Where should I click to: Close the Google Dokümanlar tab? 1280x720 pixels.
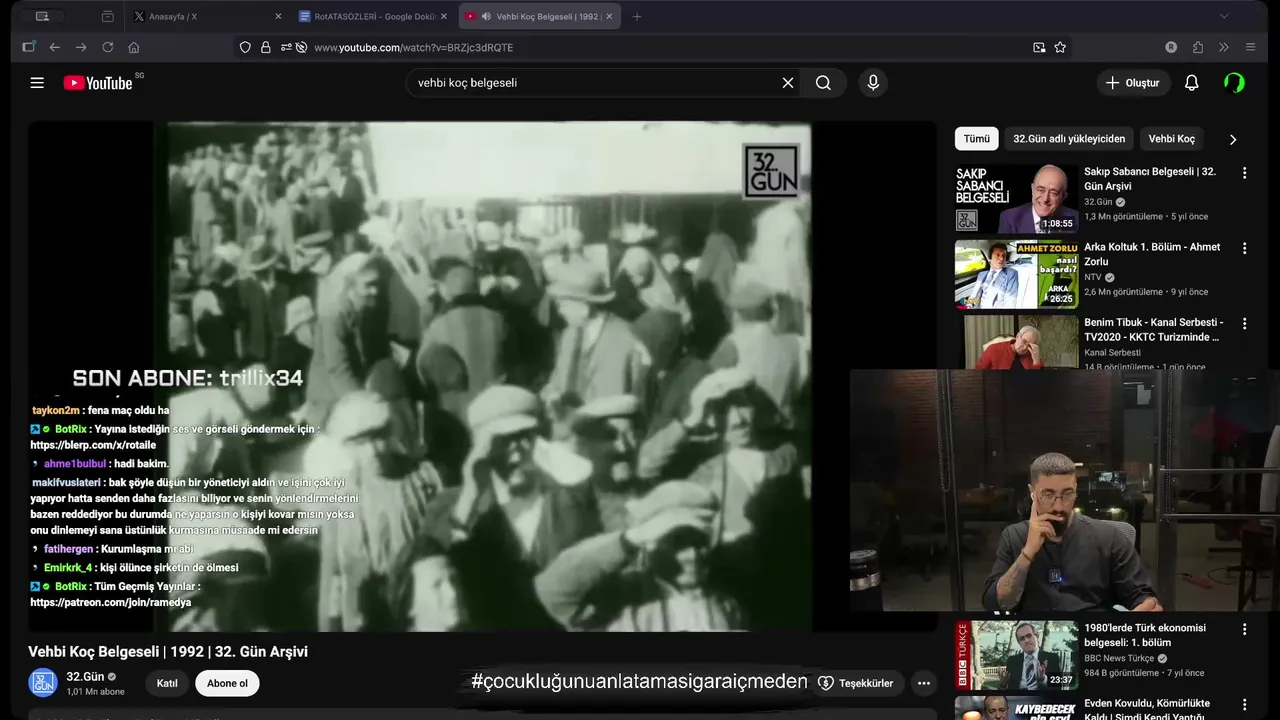[x=444, y=16]
